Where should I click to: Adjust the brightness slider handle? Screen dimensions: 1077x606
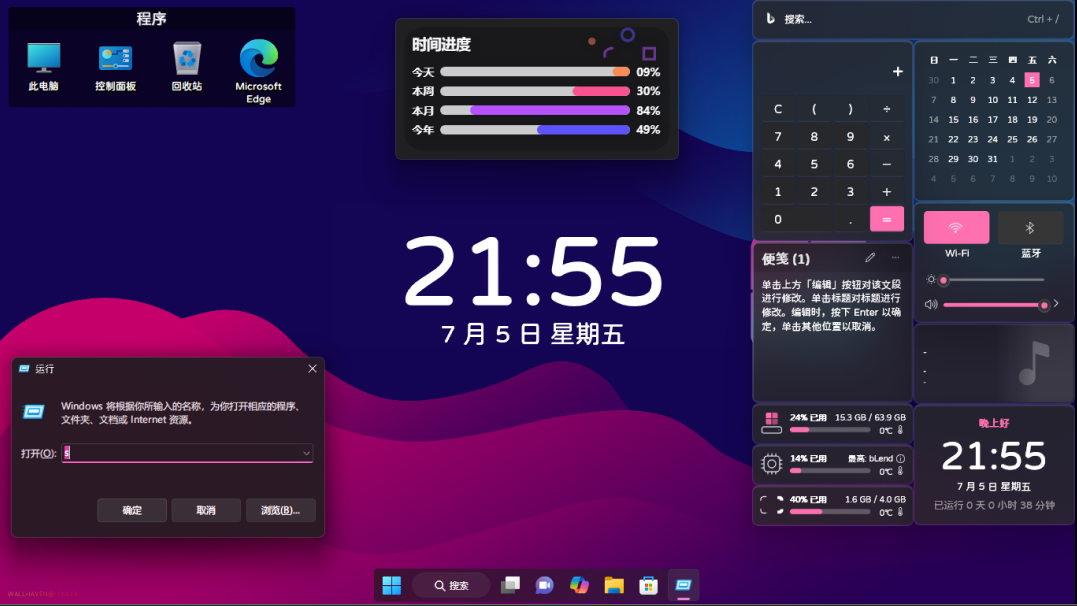pos(944,280)
